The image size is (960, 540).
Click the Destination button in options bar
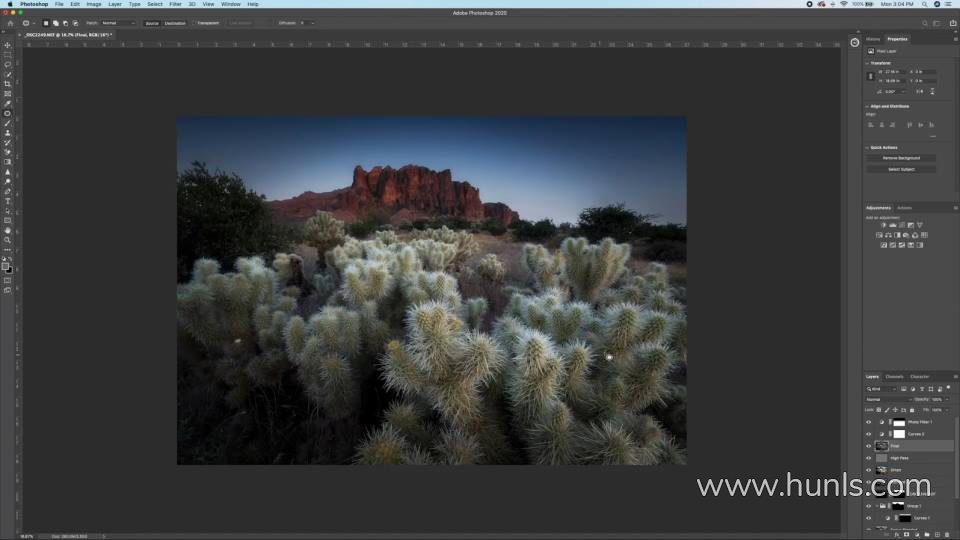coord(175,23)
